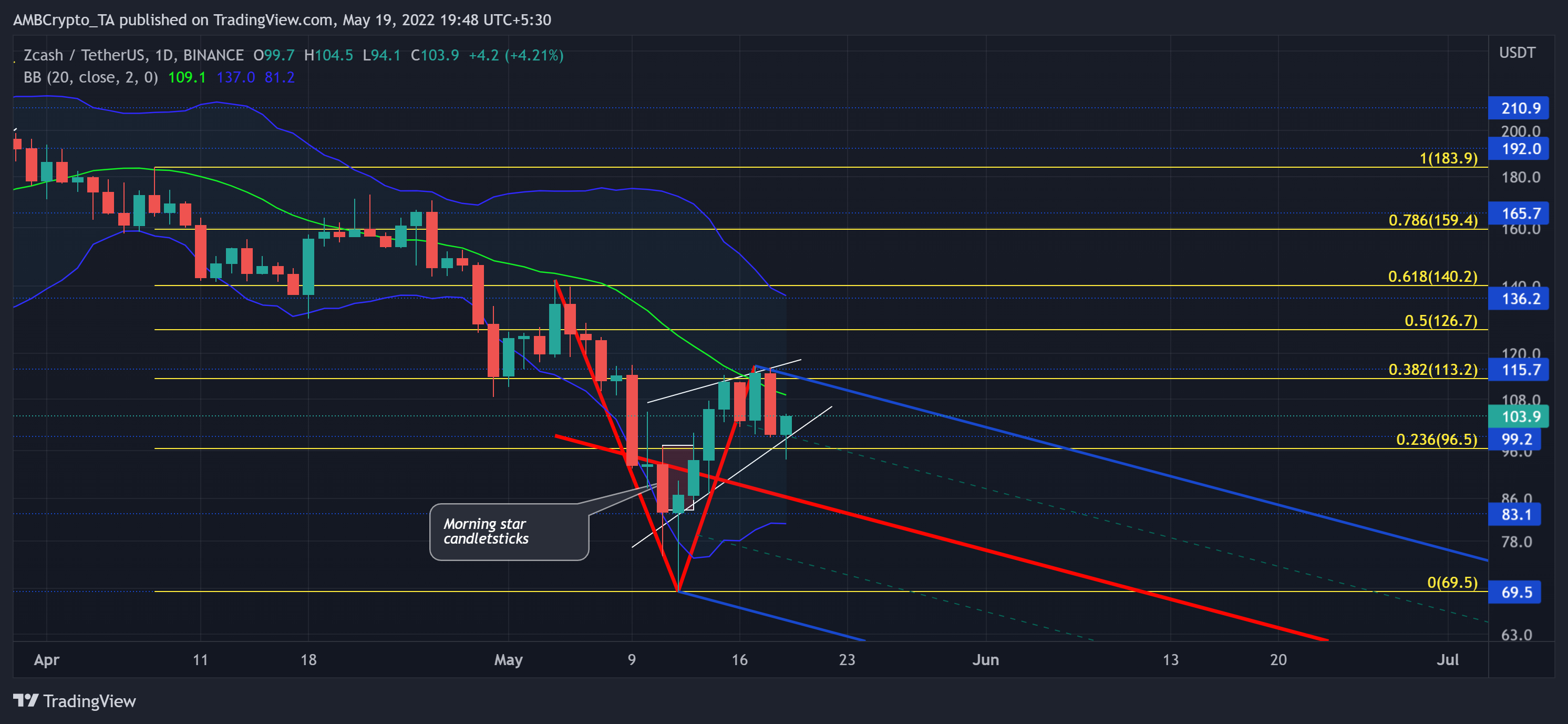
Task: Click the 0(69.5) Fibonacci level label
Action: pyautogui.click(x=1452, y=583)
